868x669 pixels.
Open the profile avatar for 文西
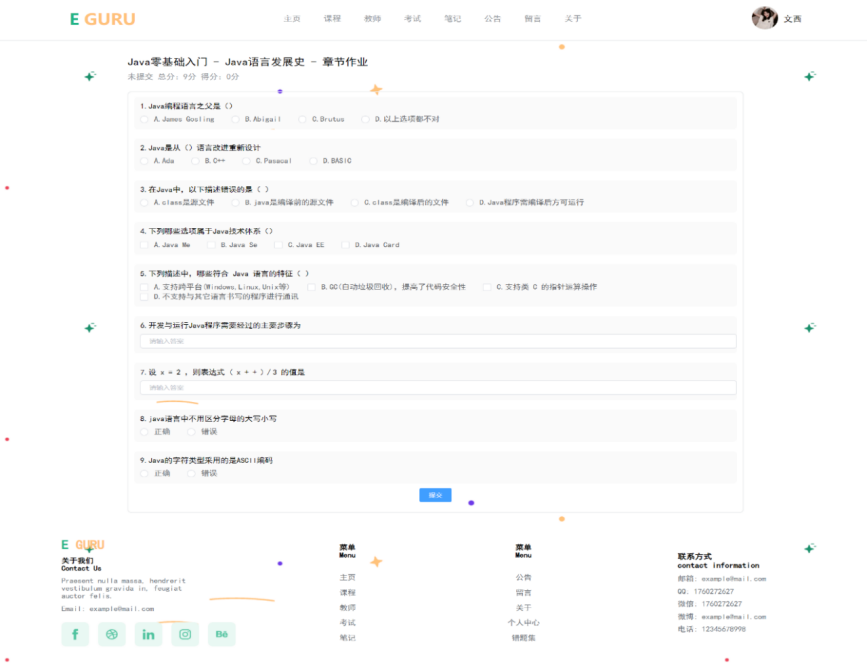coord(763,18)
